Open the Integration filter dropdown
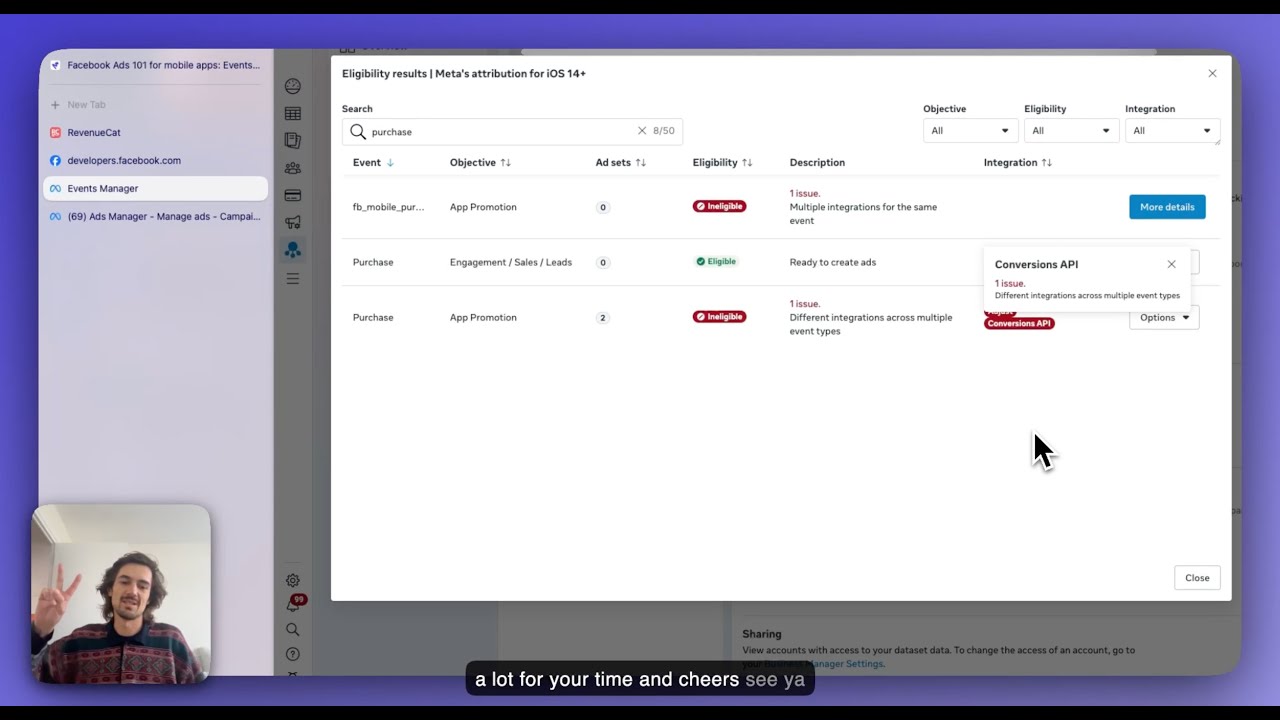Image resolution: width=1280 pixels, height=720 pixels. (1172, 131)
